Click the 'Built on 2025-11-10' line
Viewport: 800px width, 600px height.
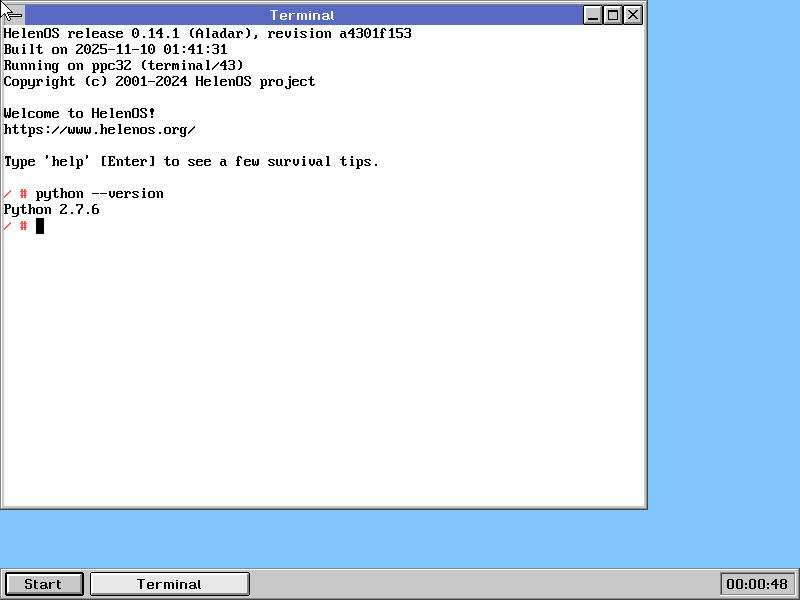pyautogui.click(x=115, y=50)
